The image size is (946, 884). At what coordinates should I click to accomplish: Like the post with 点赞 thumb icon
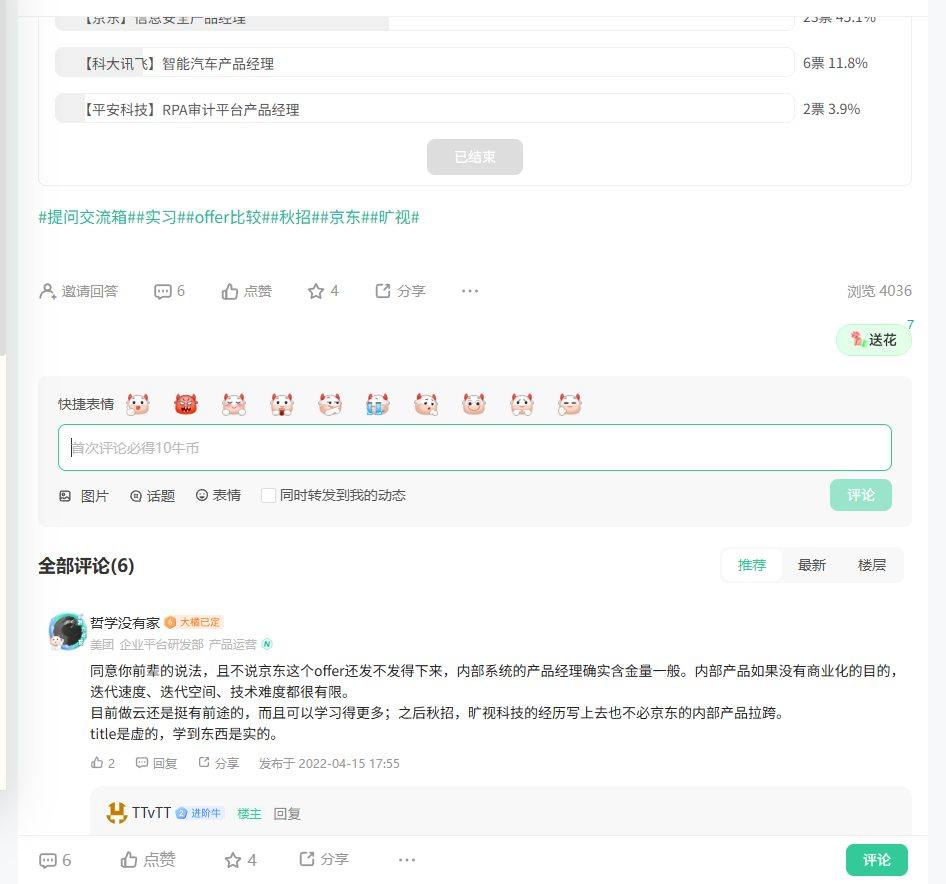click(246, 291)
